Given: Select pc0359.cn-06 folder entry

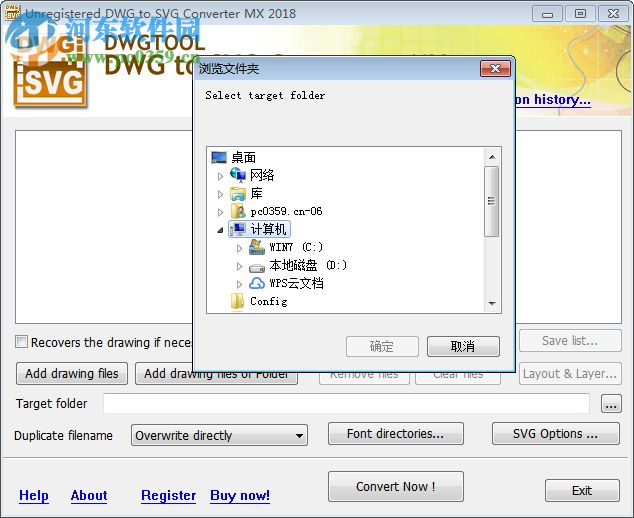Looking at the screenshot, I should coord(286,211).
